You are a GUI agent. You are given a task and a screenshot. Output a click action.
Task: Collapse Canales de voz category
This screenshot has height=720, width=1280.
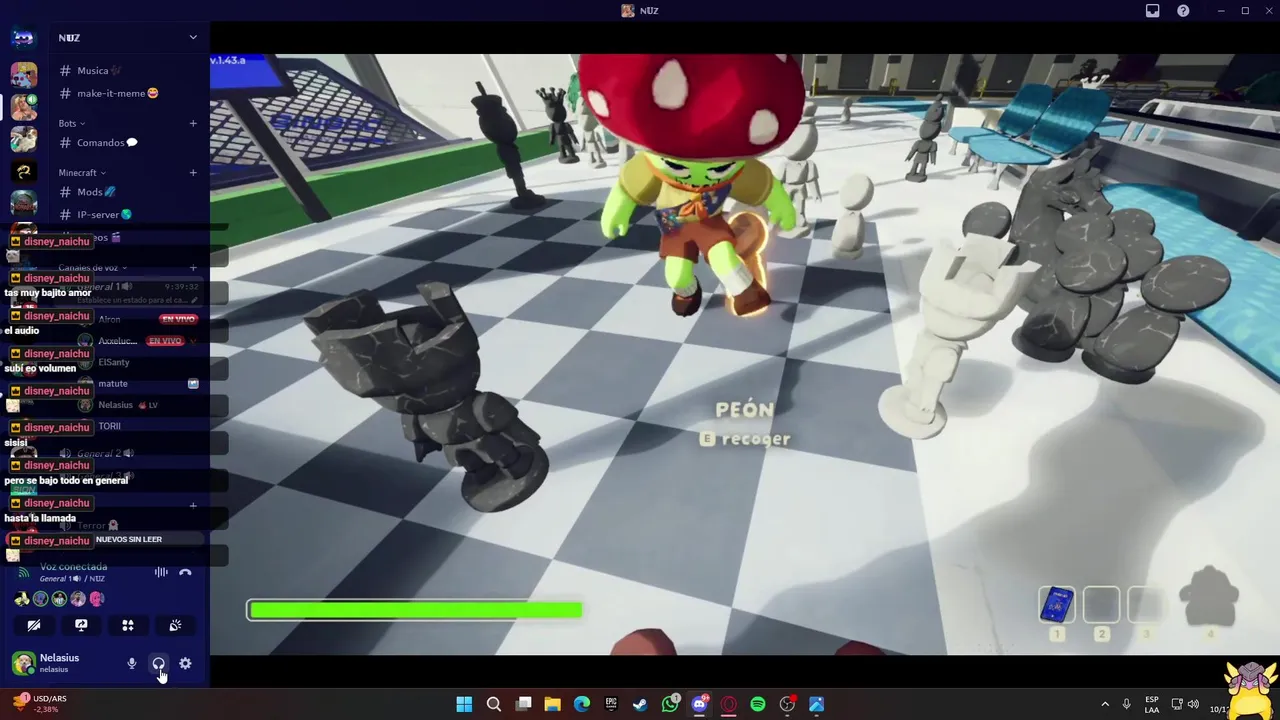92,267
